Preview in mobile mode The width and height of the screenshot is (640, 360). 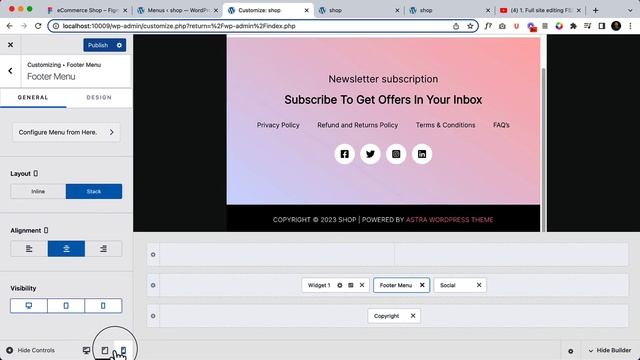pyautogui.click(x=123, y=350)
